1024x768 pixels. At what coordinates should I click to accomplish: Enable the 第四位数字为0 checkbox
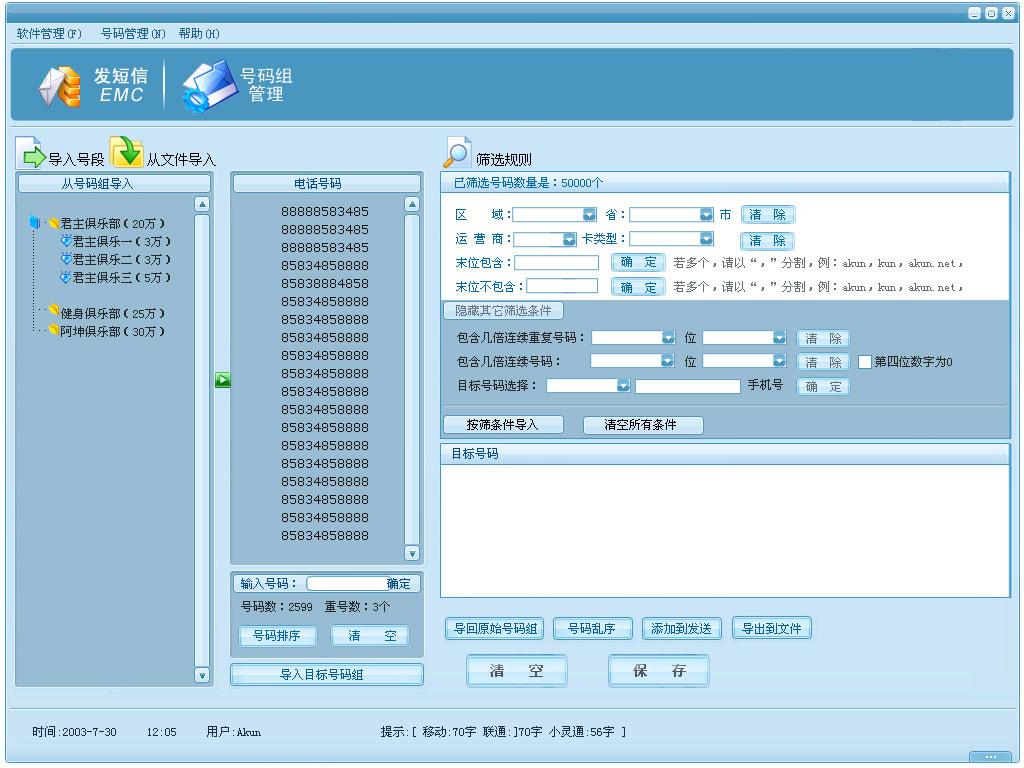point(864,362)
